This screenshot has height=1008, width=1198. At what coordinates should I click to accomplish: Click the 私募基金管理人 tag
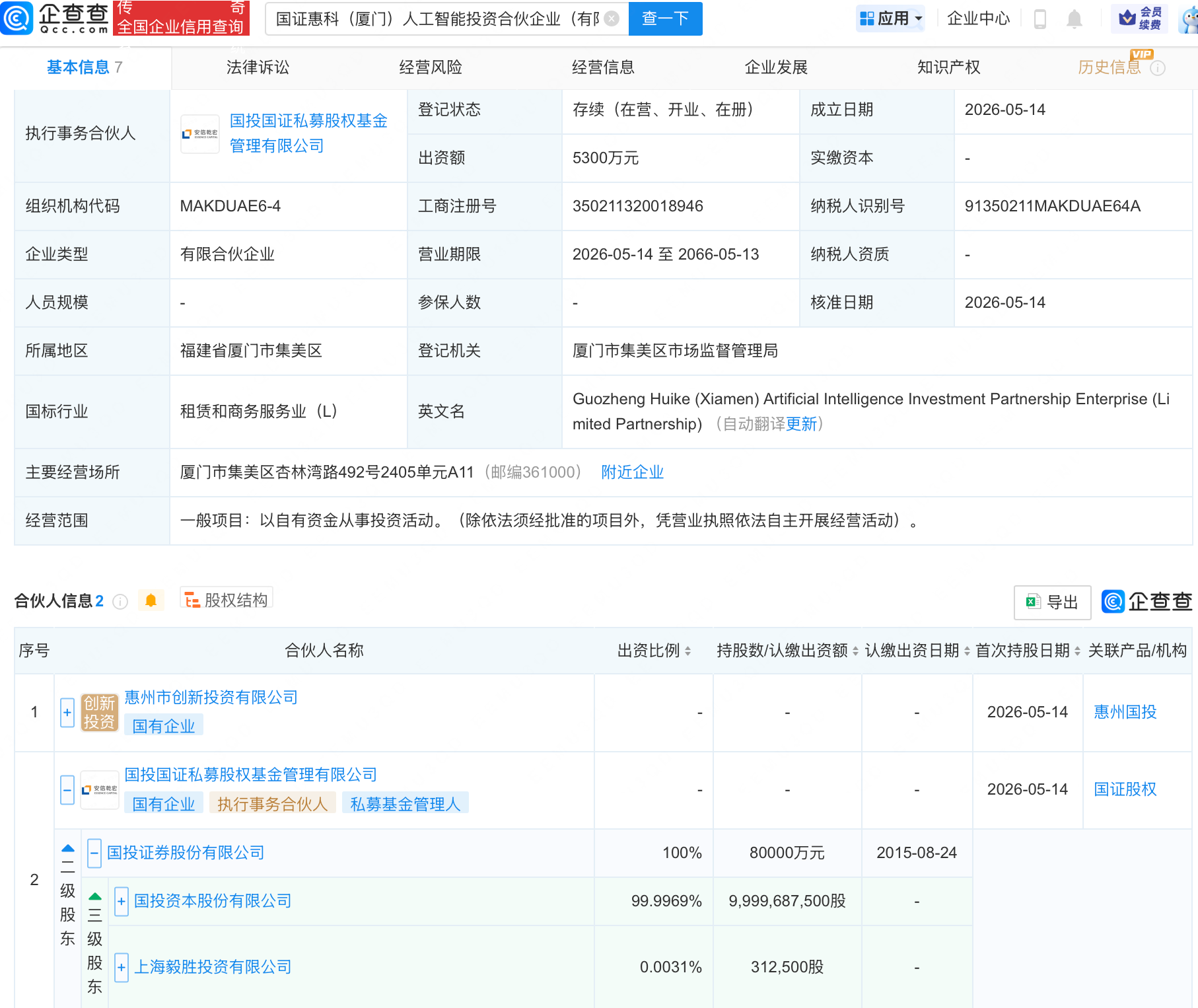coord(405,804)
